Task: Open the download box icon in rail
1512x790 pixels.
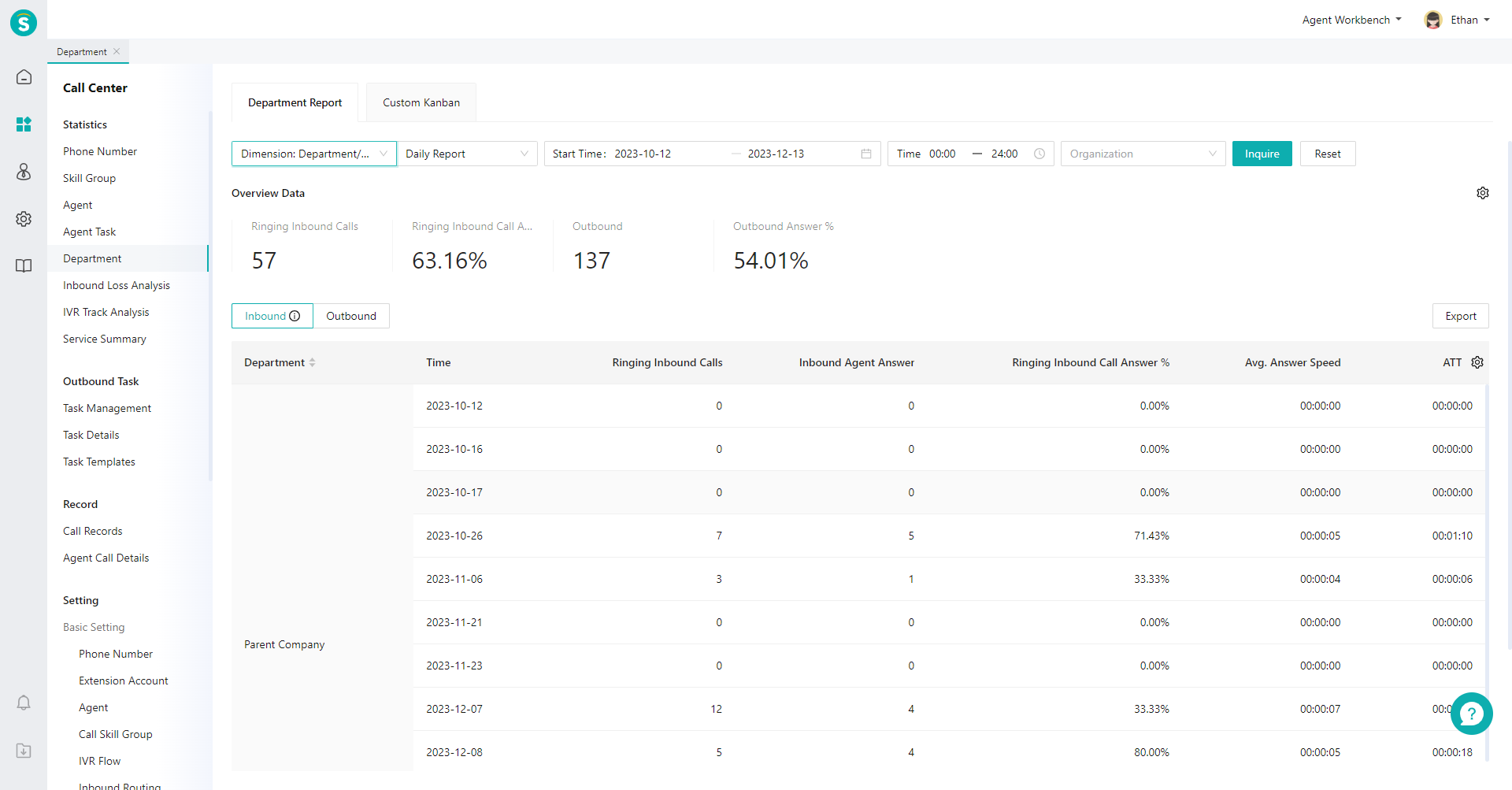Action: coord(24,751)
